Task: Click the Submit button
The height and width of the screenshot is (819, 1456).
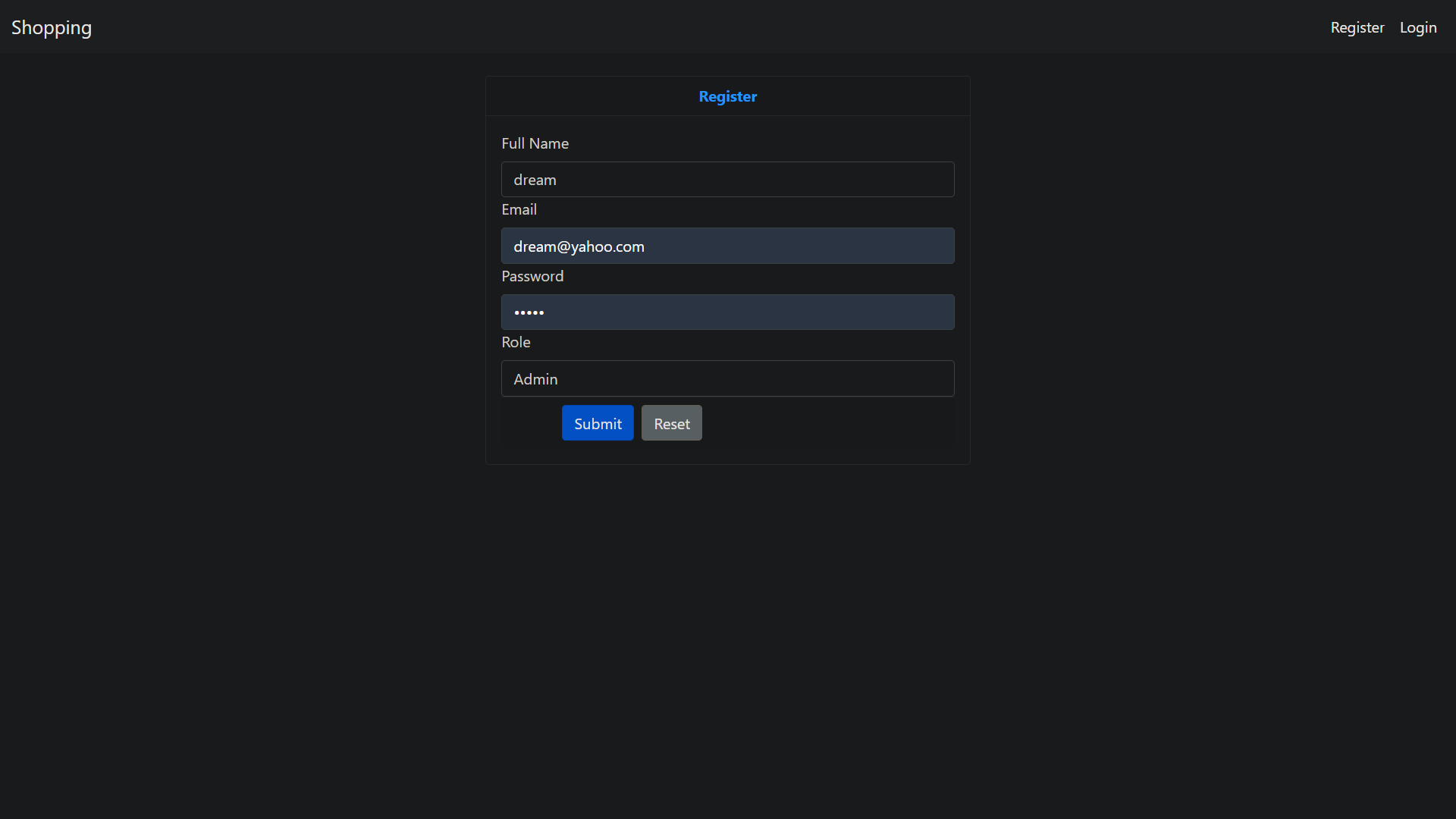Action: click(597, 422)
